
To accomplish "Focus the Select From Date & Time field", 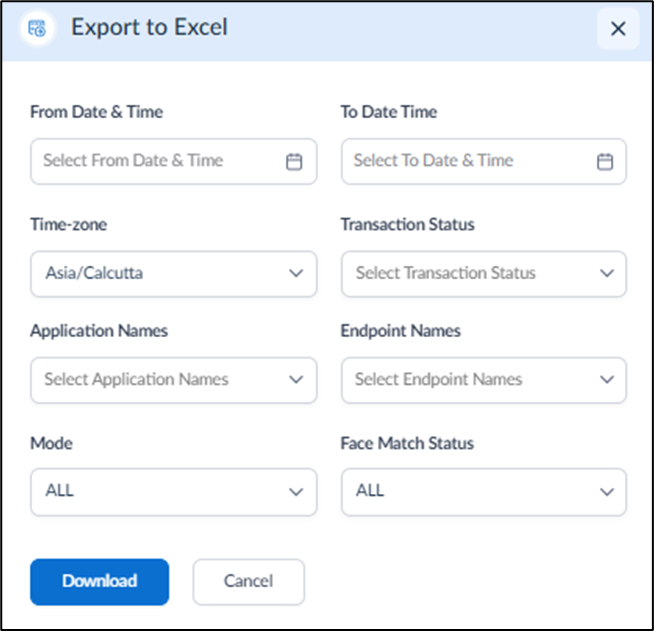I will 174,161.
